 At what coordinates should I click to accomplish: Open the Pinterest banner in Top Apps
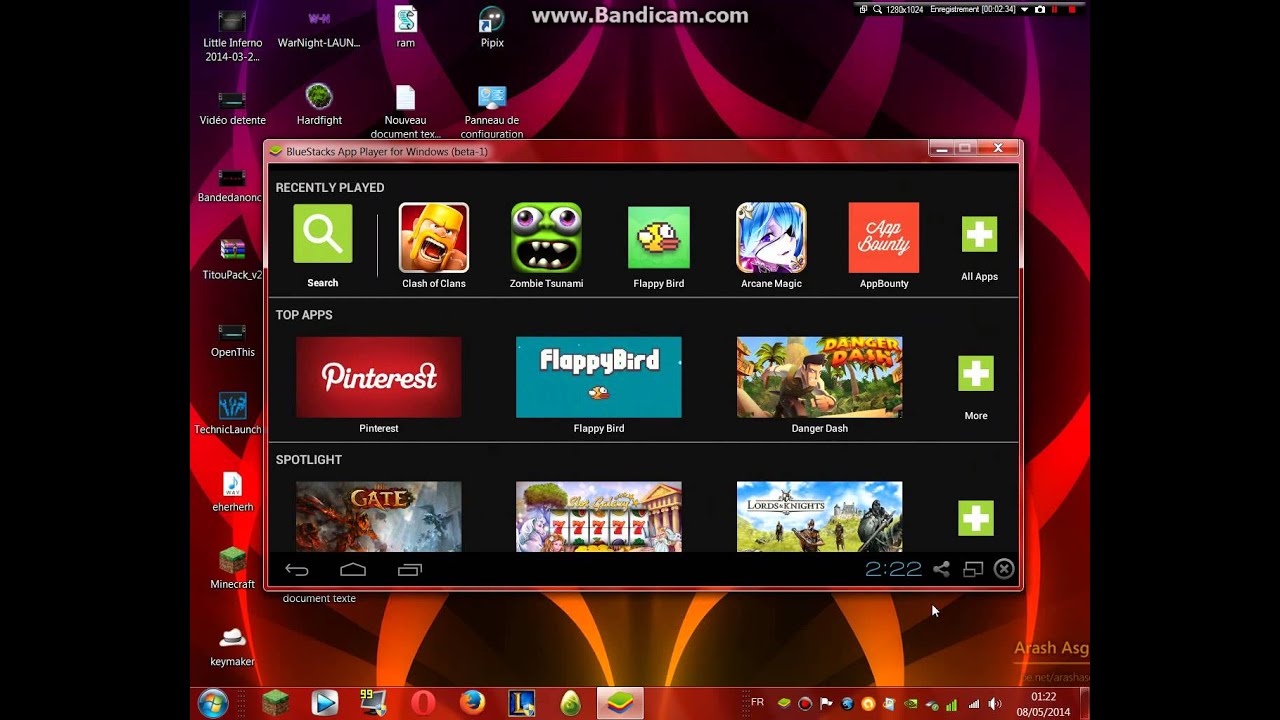pyautogui.click(x=379, y=377)
